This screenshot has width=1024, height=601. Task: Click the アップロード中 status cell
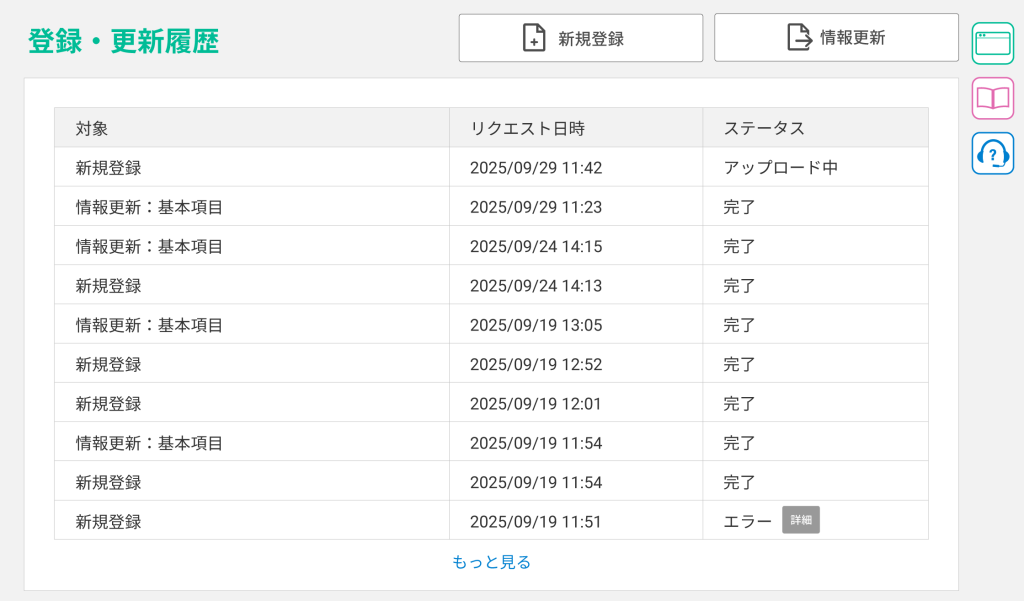pos(780,168)
